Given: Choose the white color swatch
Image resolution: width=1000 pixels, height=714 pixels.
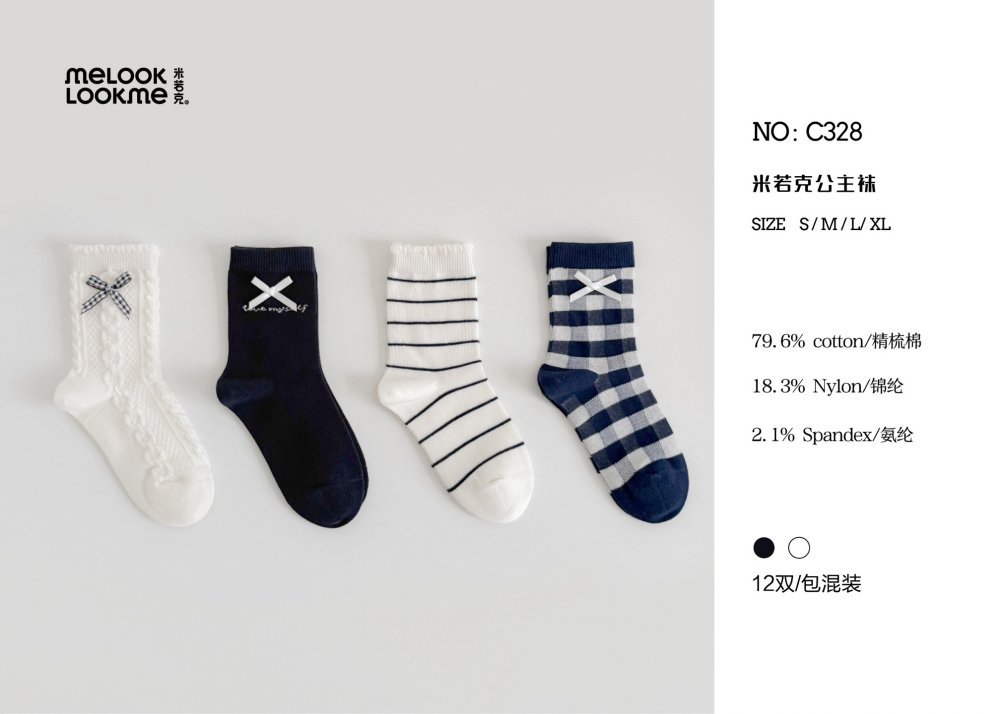Looking at the screenshot, I should point(799,548).
